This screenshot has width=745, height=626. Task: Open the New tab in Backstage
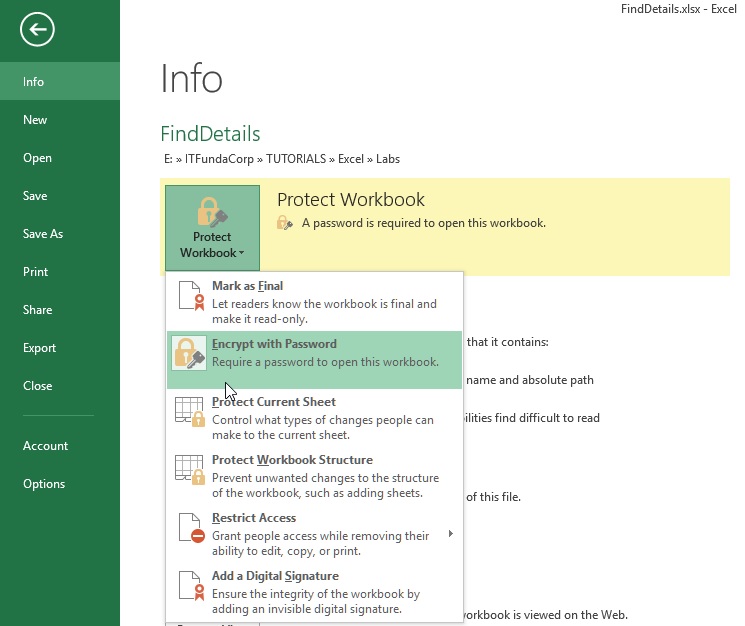coord(60,120)
